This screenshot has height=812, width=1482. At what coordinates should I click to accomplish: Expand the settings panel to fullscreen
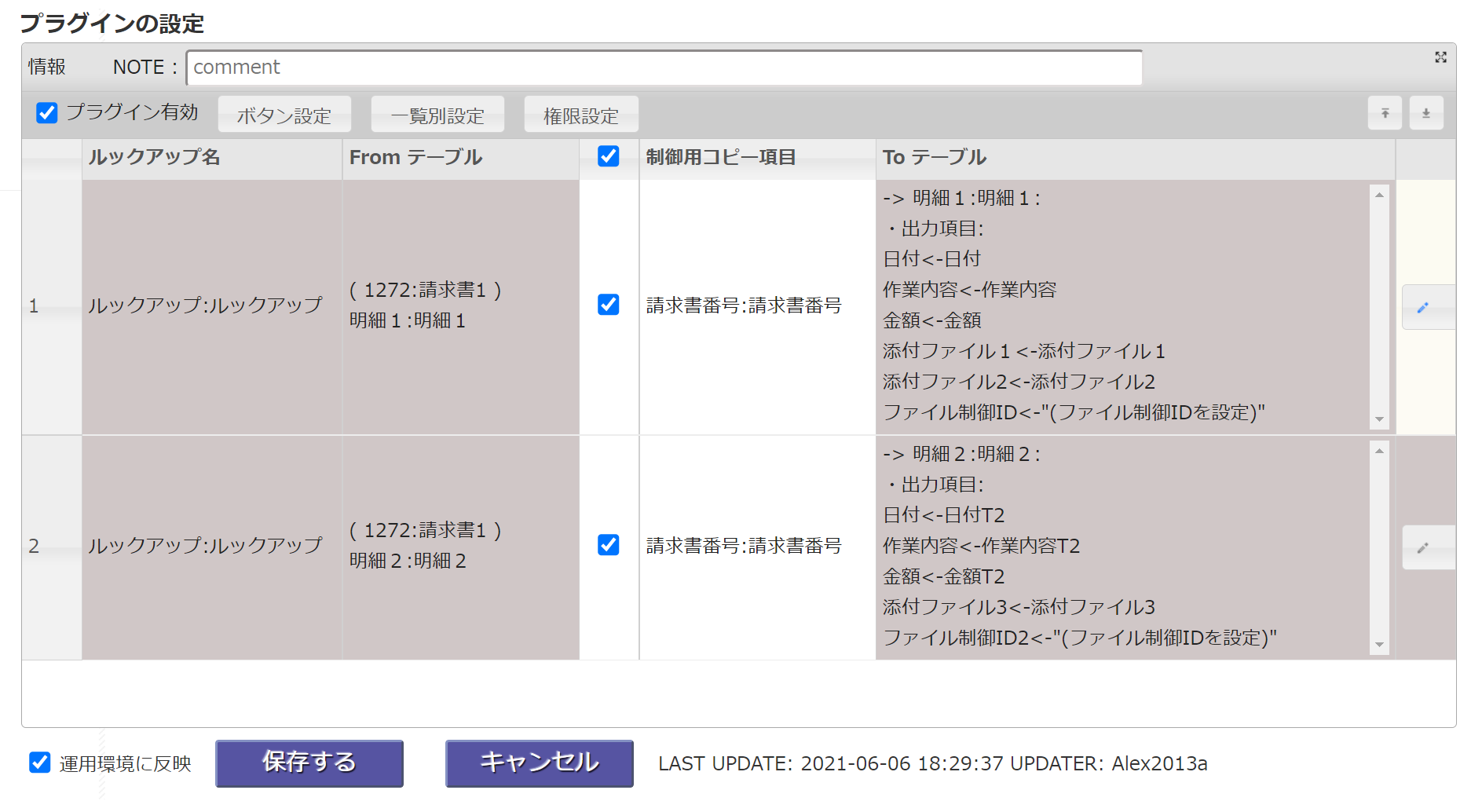(x=1440, y=57)
